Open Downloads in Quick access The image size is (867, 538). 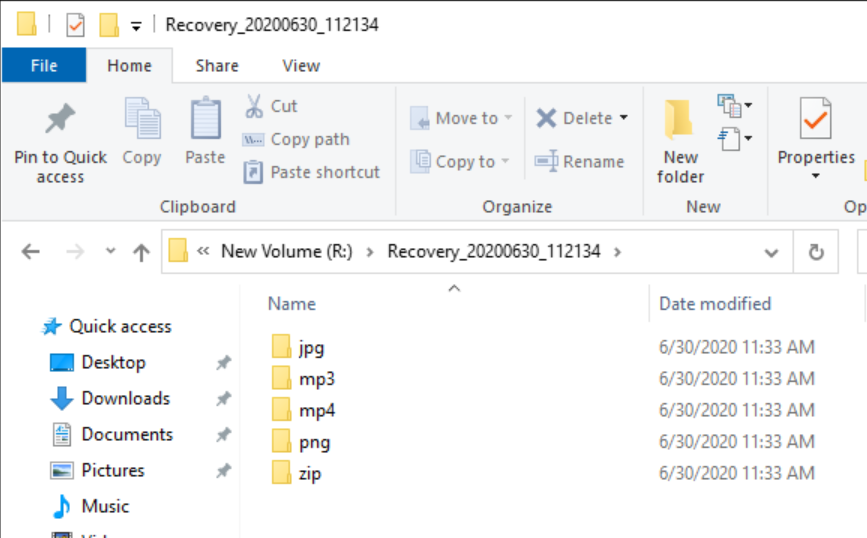(x=125, y=398)
